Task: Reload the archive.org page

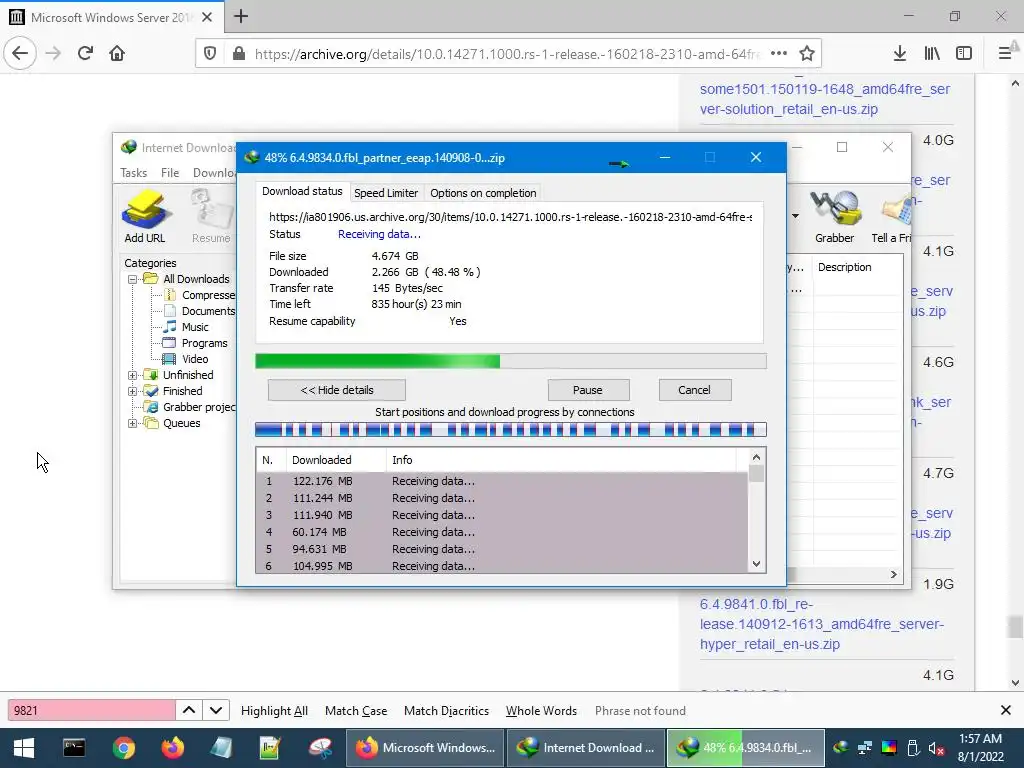Action: tap(85, 53)
